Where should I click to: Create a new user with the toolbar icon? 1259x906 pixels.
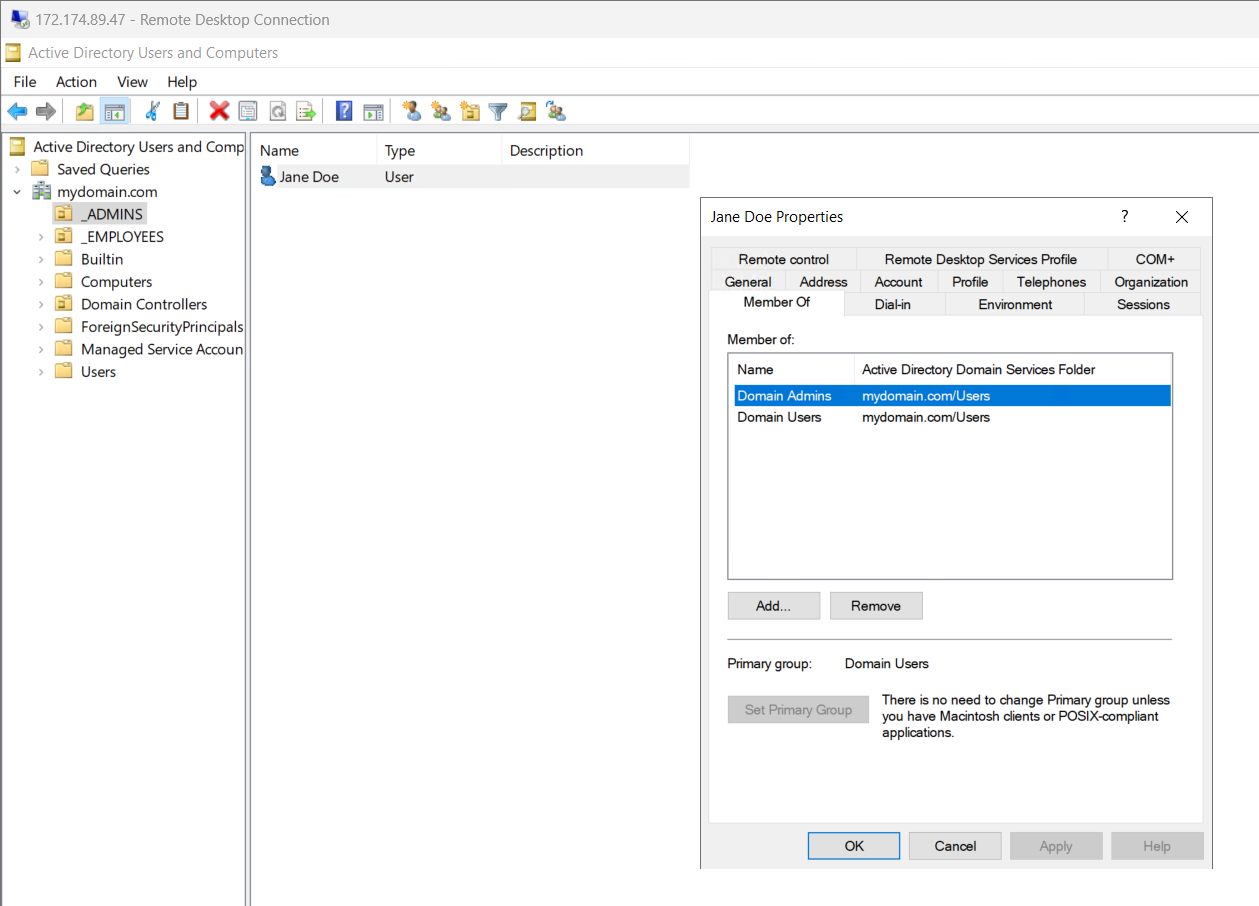(x=412, y=110)
